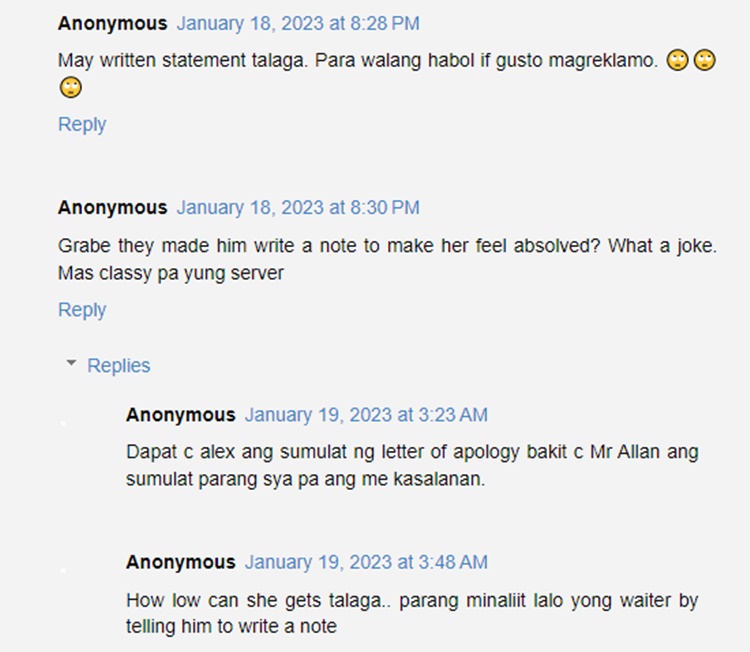
Task: Select the Anonymous author of 8:30 PM comment
Action: [112, 208]
